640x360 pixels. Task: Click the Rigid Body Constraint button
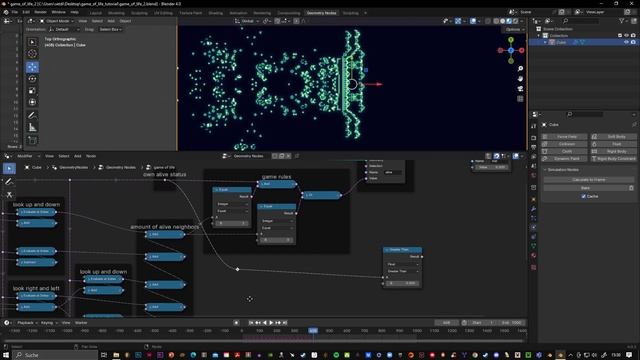613,158
